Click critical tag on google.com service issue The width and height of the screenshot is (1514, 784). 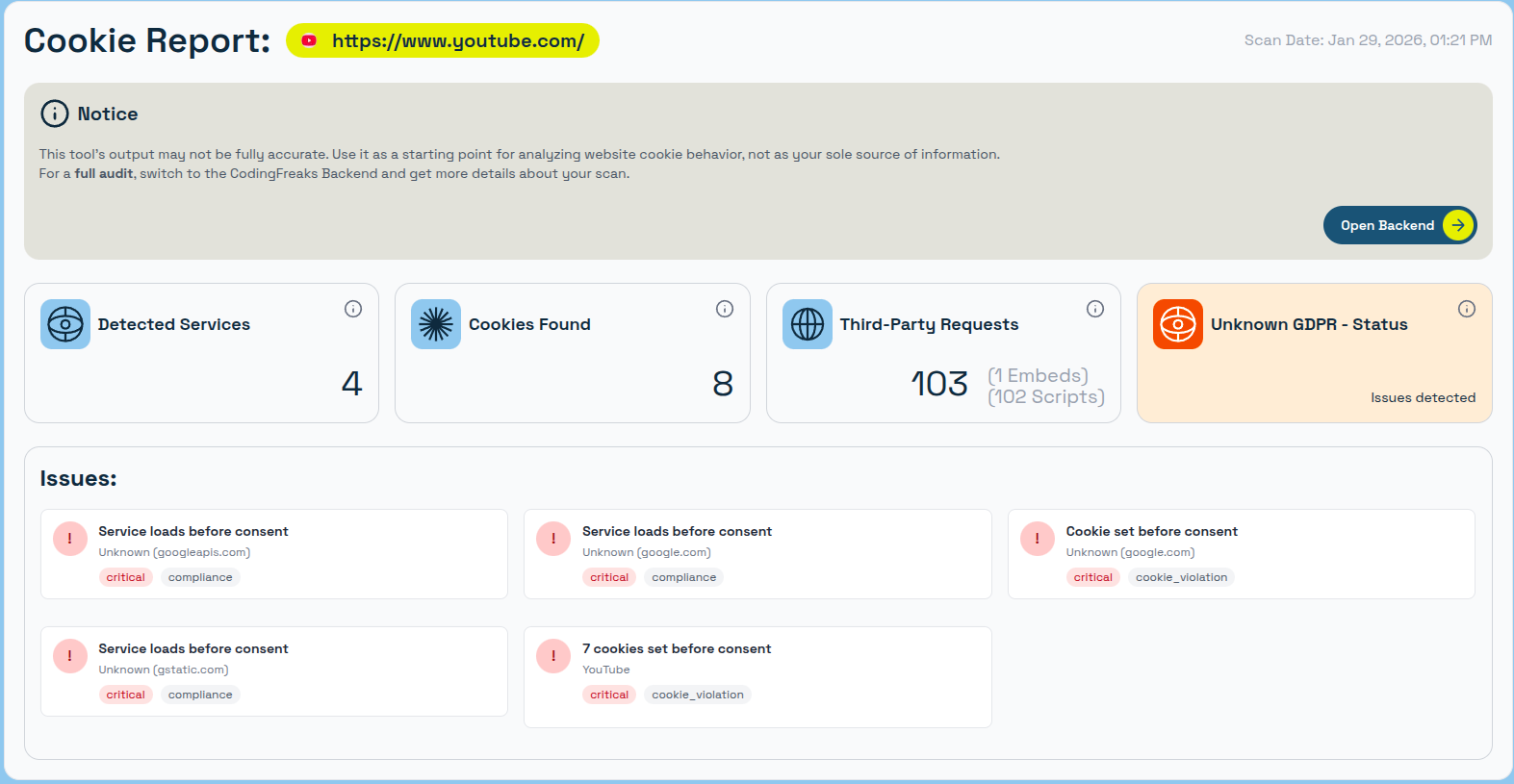point(609,577)
